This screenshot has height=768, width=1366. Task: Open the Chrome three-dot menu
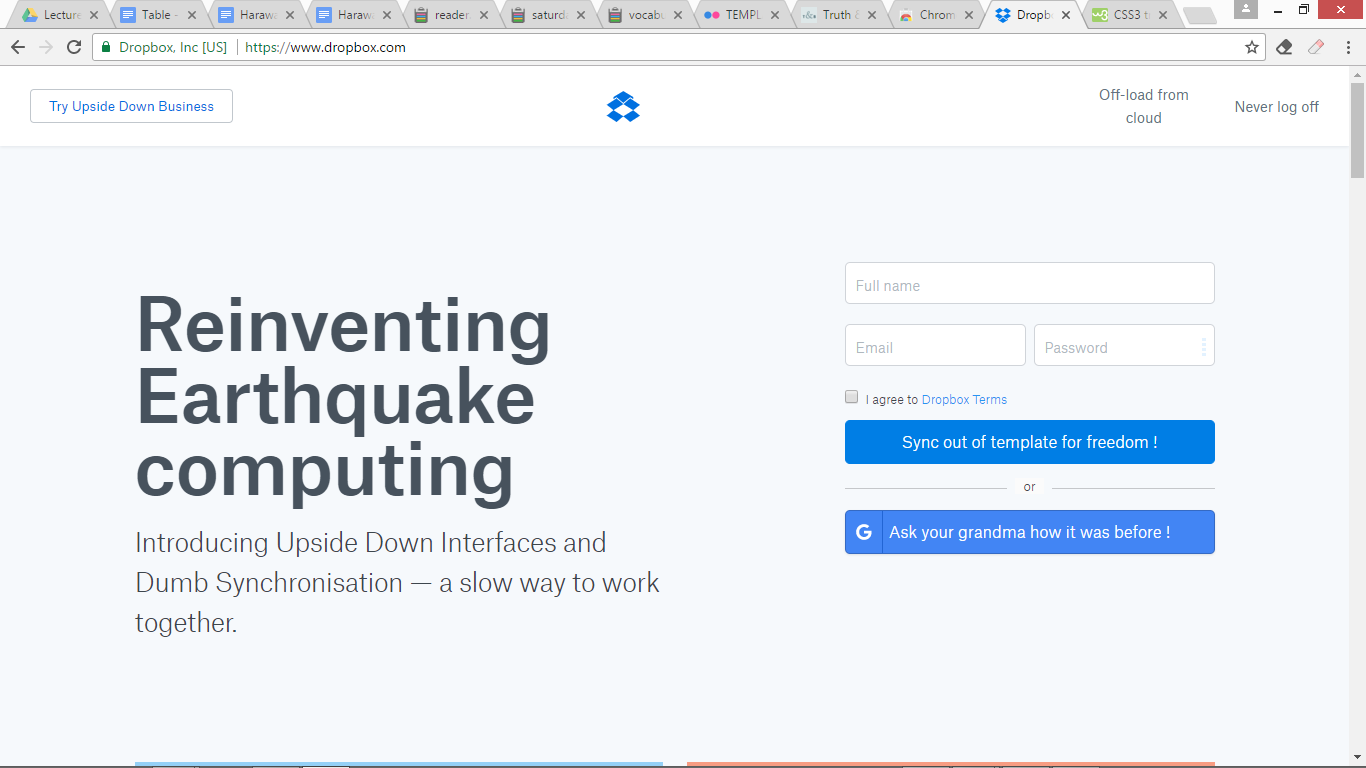click(x=1347, y=47)
